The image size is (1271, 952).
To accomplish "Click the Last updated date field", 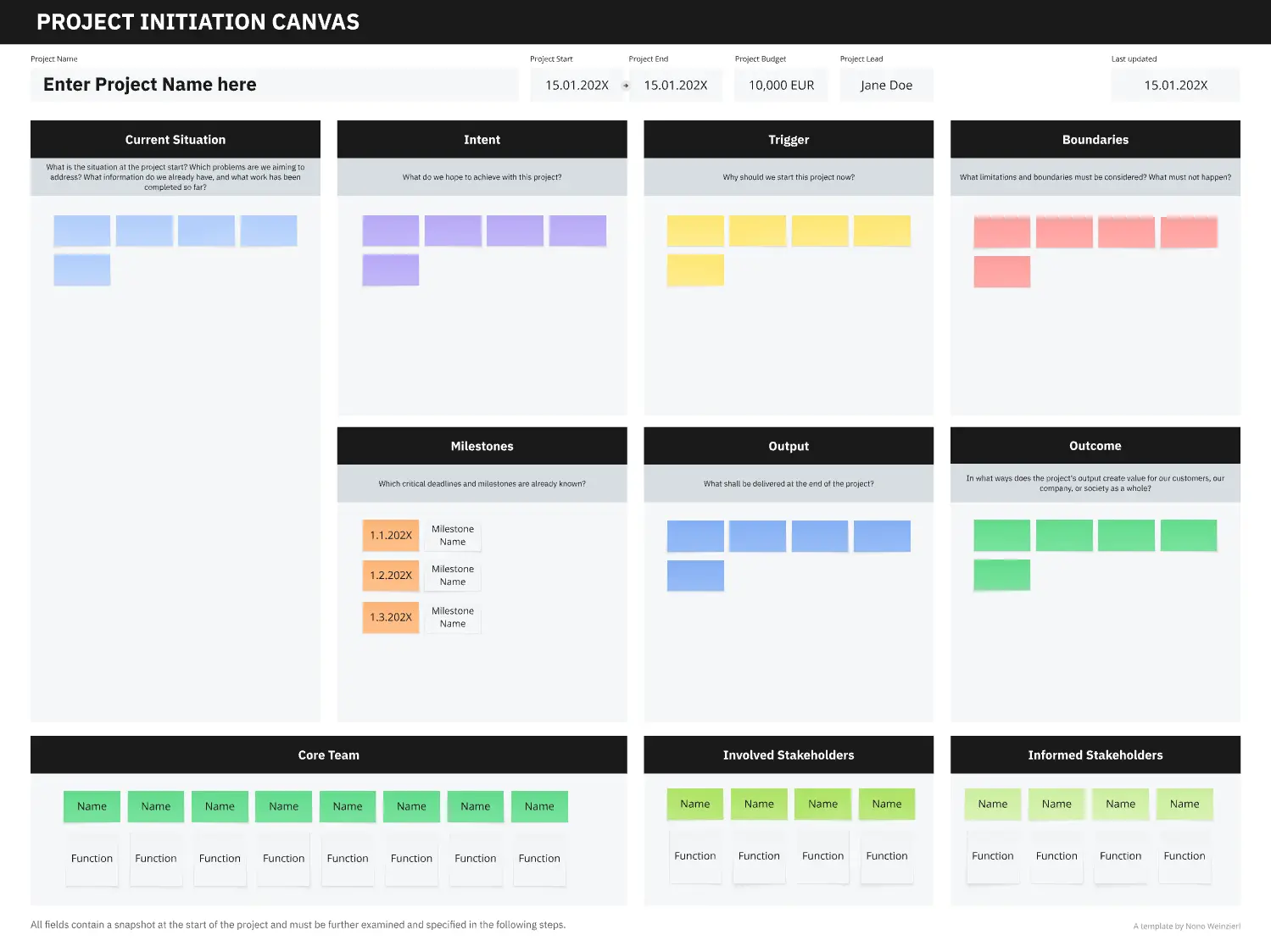I will click(x=1175, y=86).
